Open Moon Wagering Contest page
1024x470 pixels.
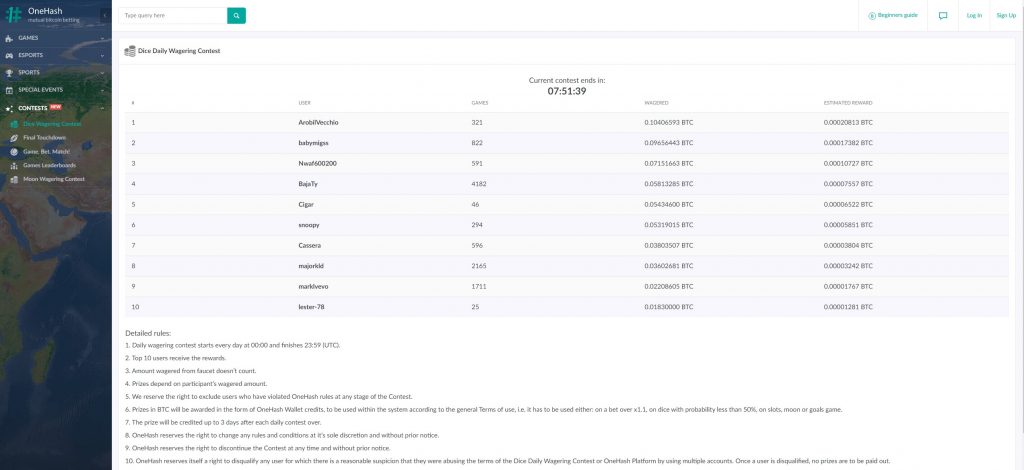point(54,179)
